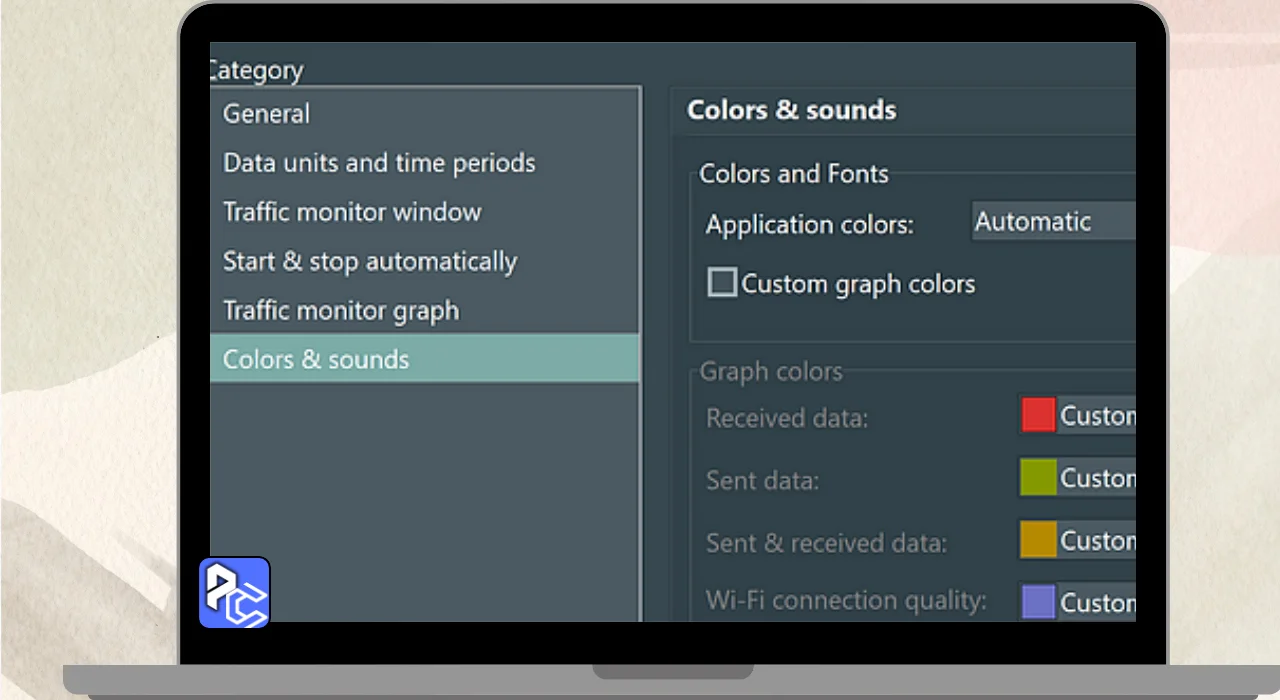Viewport: 1280px width, 700px height.
Task: Open the Sent & received data Custom dropdown
Action: tap(1097, 540)
